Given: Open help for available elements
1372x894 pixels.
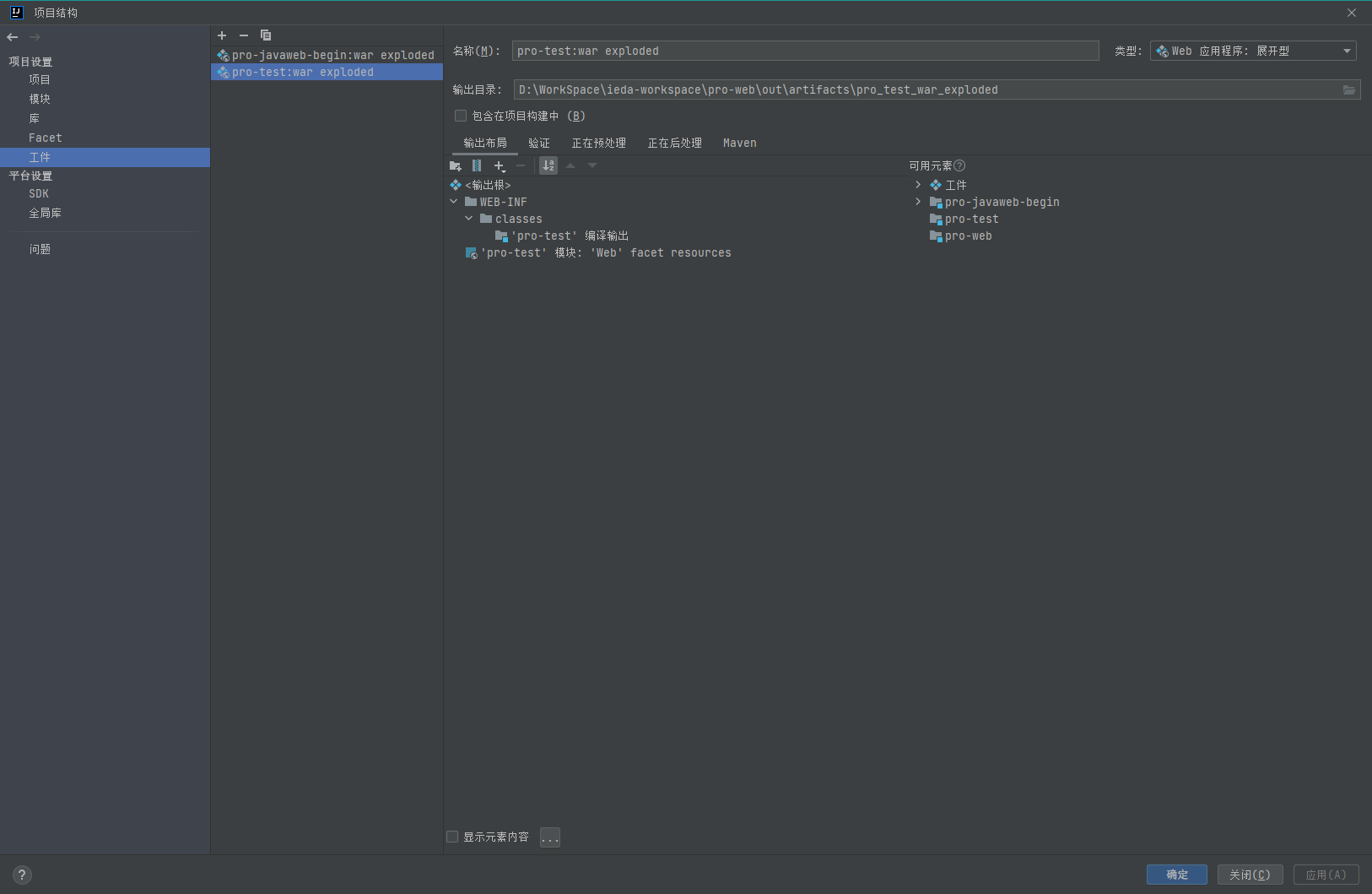Looking at the screenshot, I should click(959, 165).
